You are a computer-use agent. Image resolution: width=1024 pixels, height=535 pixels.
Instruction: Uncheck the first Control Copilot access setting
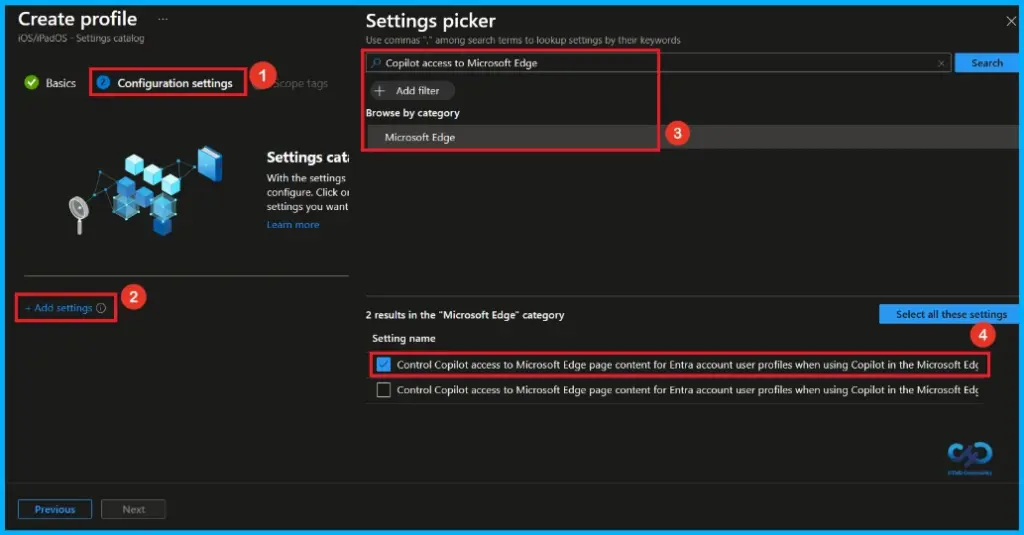383,365
